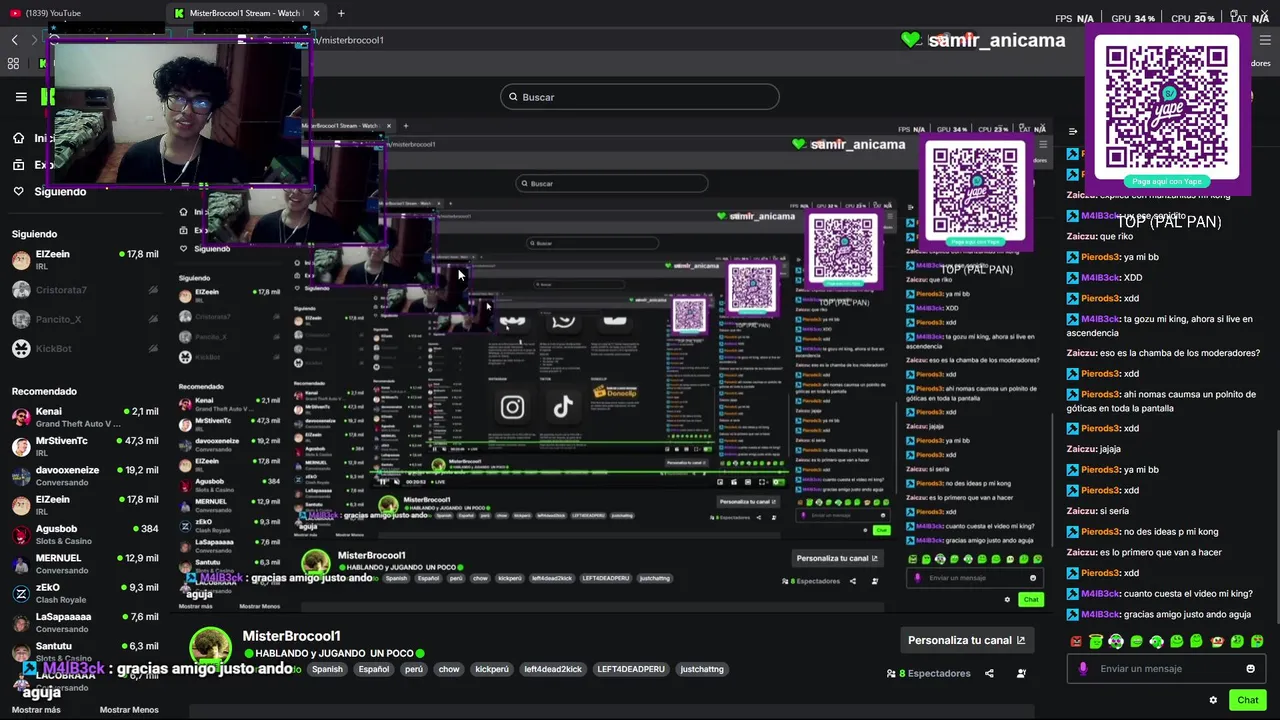This screenshot has width=1280, height=720.
Task: Open offline channel Cristorata7 in main sidebar
Action: (x=85, y=290)
